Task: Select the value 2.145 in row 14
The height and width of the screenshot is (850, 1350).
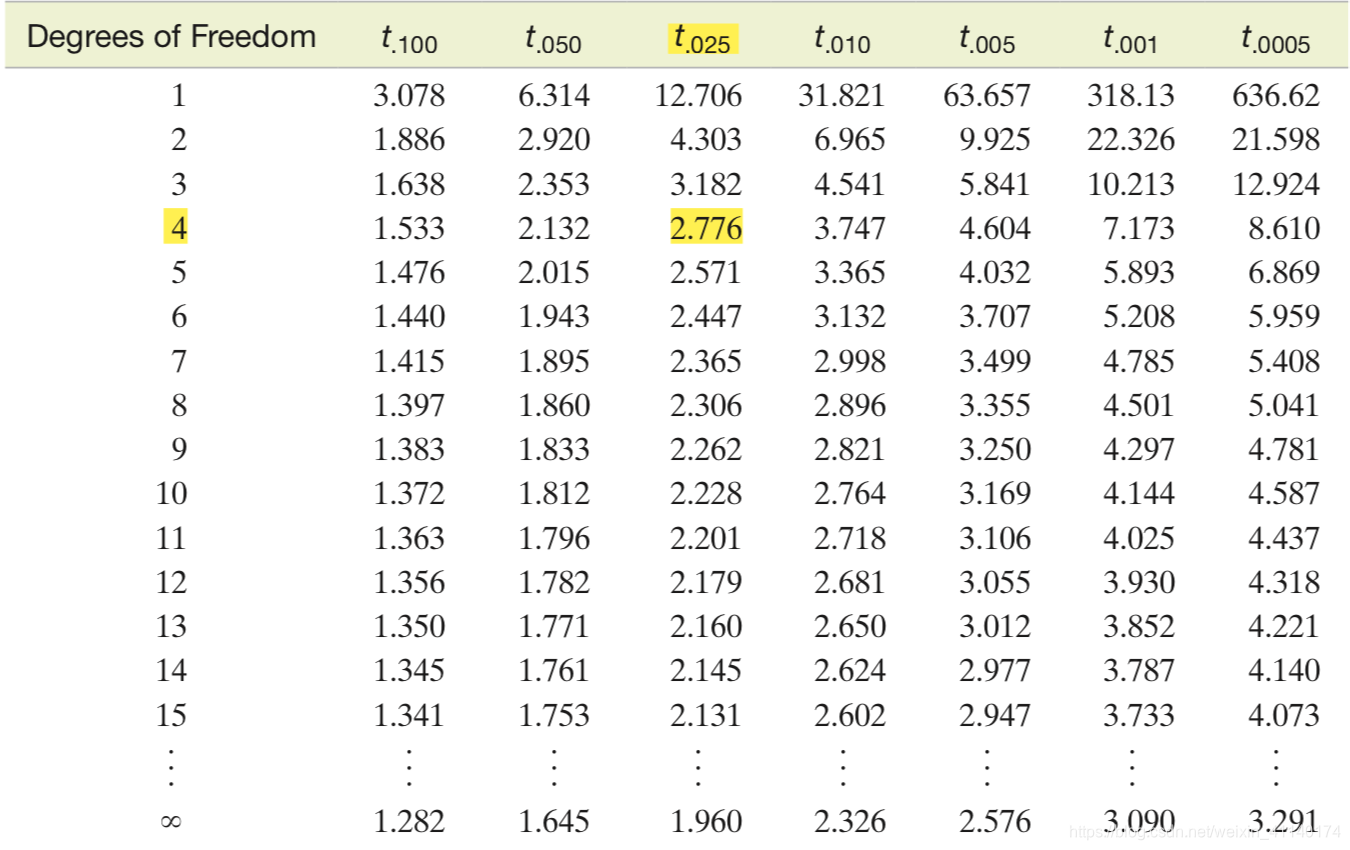Action: pos(706,671)
